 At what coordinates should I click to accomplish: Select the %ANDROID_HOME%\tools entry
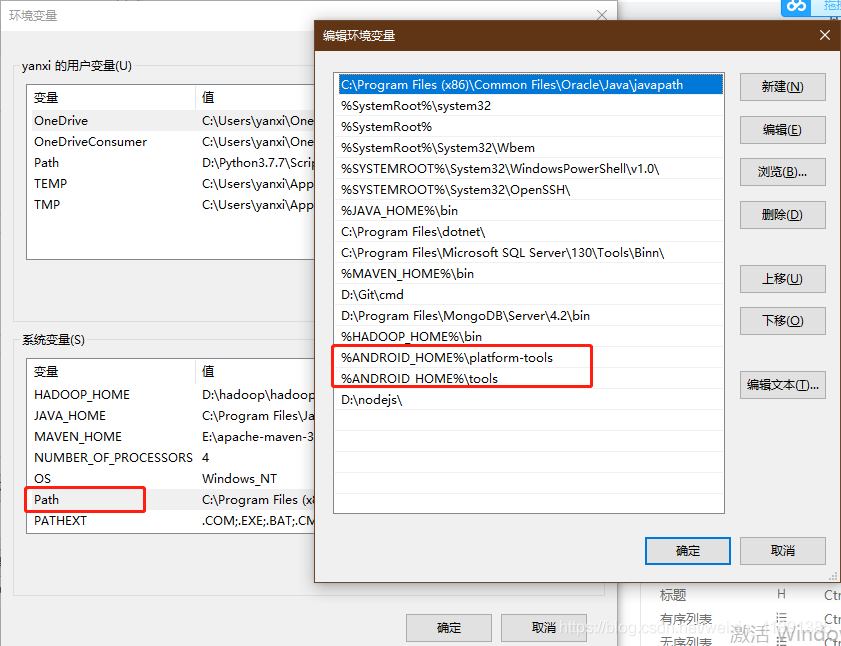(x=529, y=378)
